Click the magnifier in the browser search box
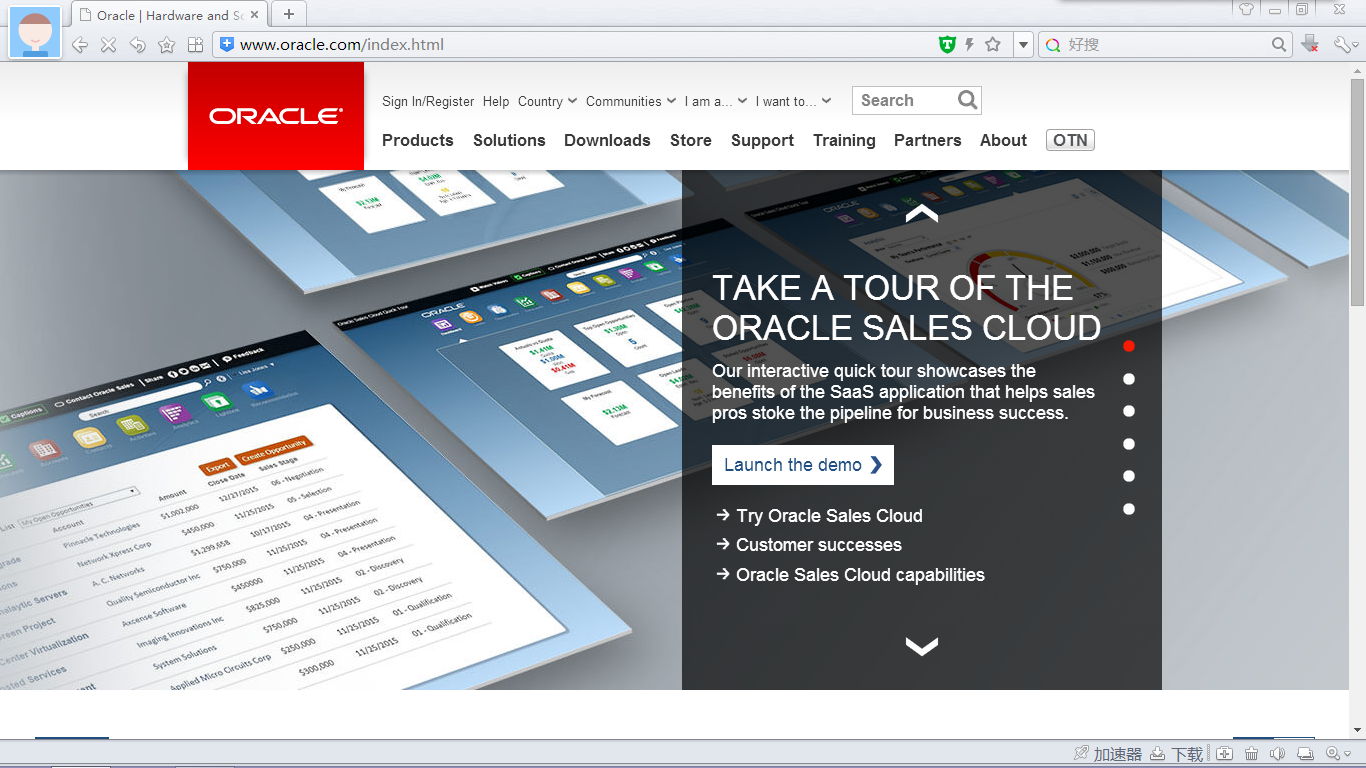Screen dimensions: 1366x768 pos(1280,44)
